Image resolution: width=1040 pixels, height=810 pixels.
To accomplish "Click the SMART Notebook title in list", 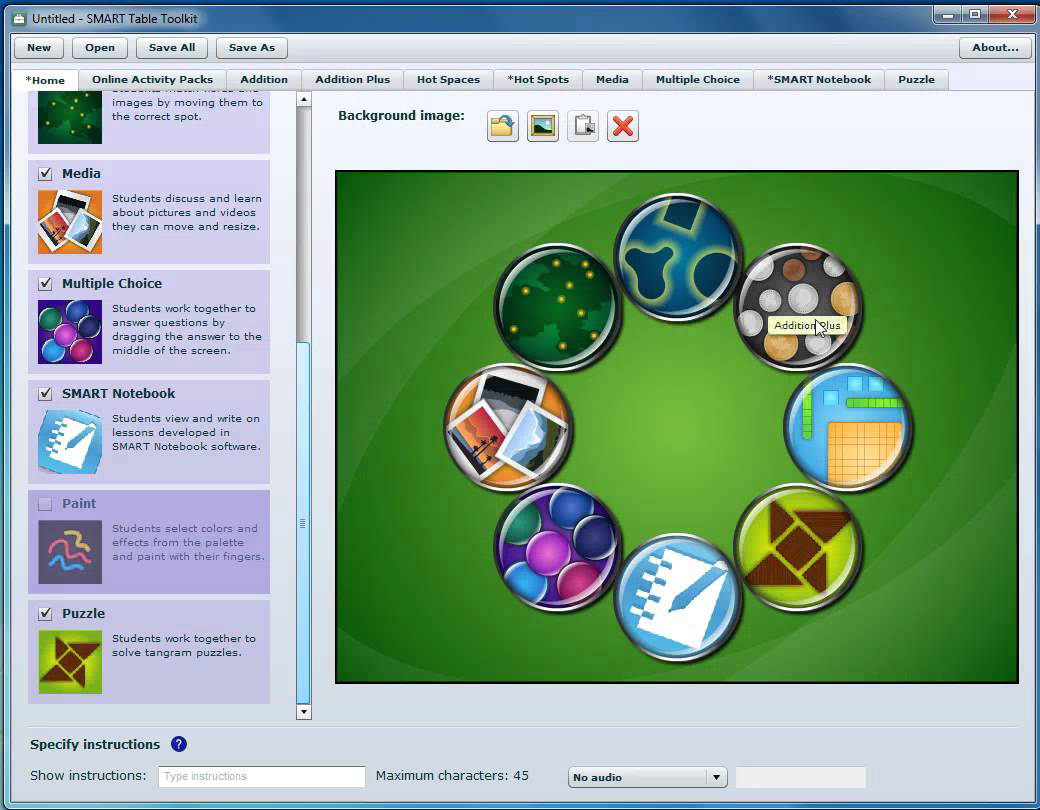I will (119, 393).
